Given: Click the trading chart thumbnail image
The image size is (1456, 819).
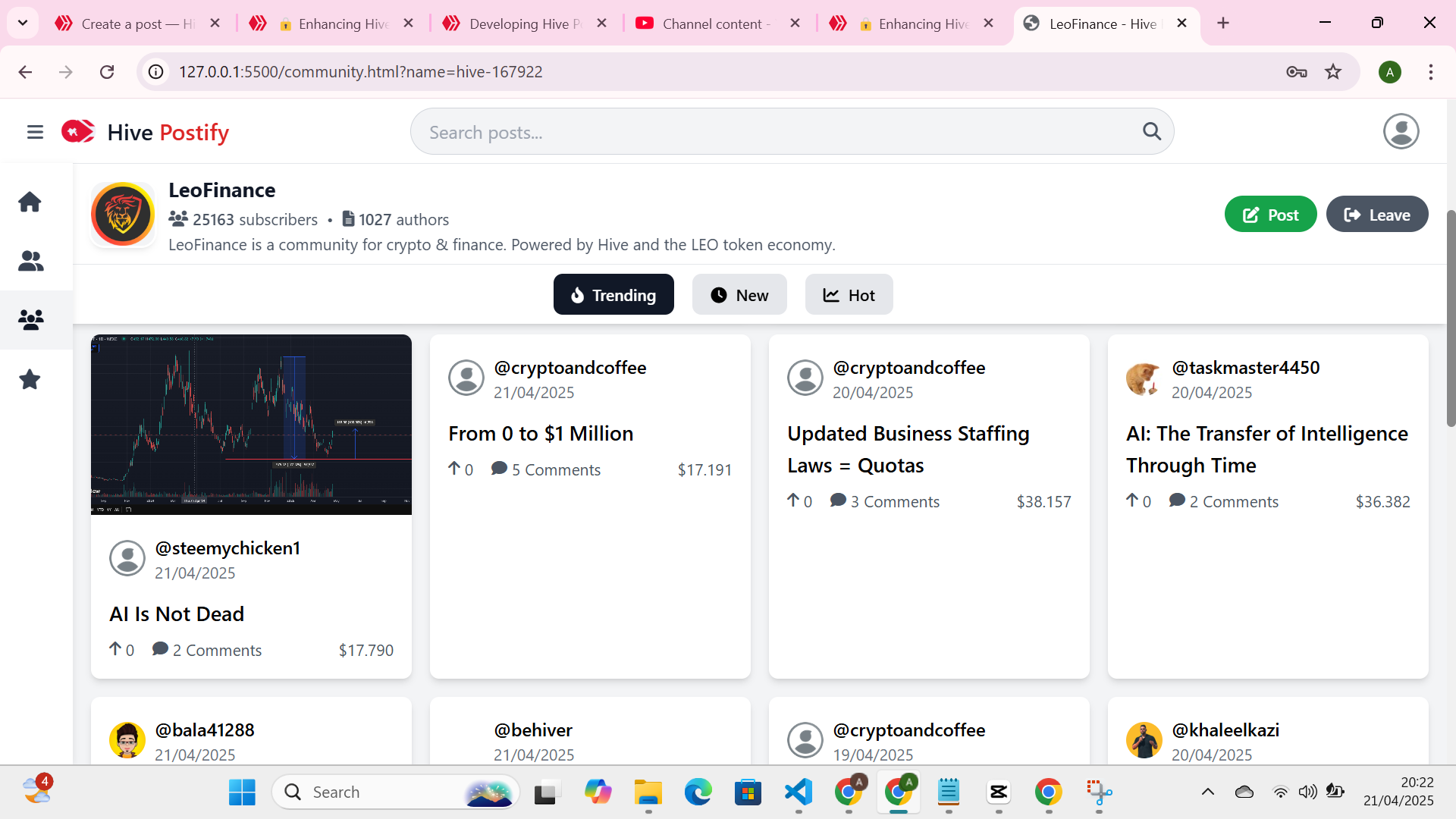Looking at the screenshot, I should pos(251,425).
